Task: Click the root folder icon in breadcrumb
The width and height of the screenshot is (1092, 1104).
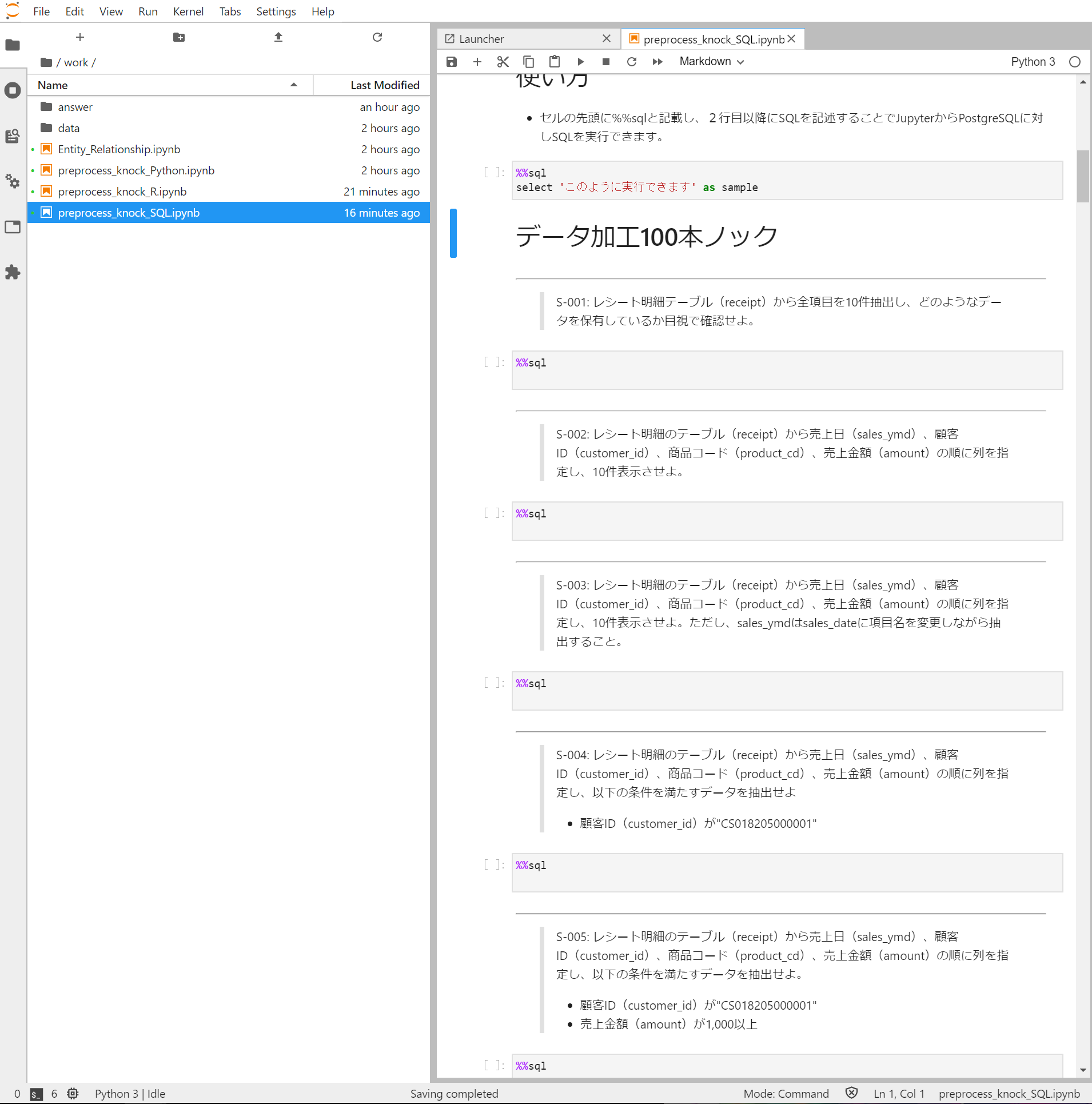Action: (46, 62)
